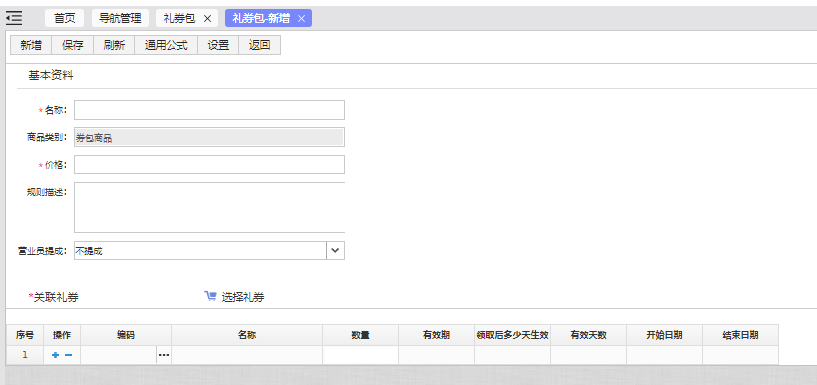Open the 通用公式 button
Screen dimensions: 817x385
point(166,45)
